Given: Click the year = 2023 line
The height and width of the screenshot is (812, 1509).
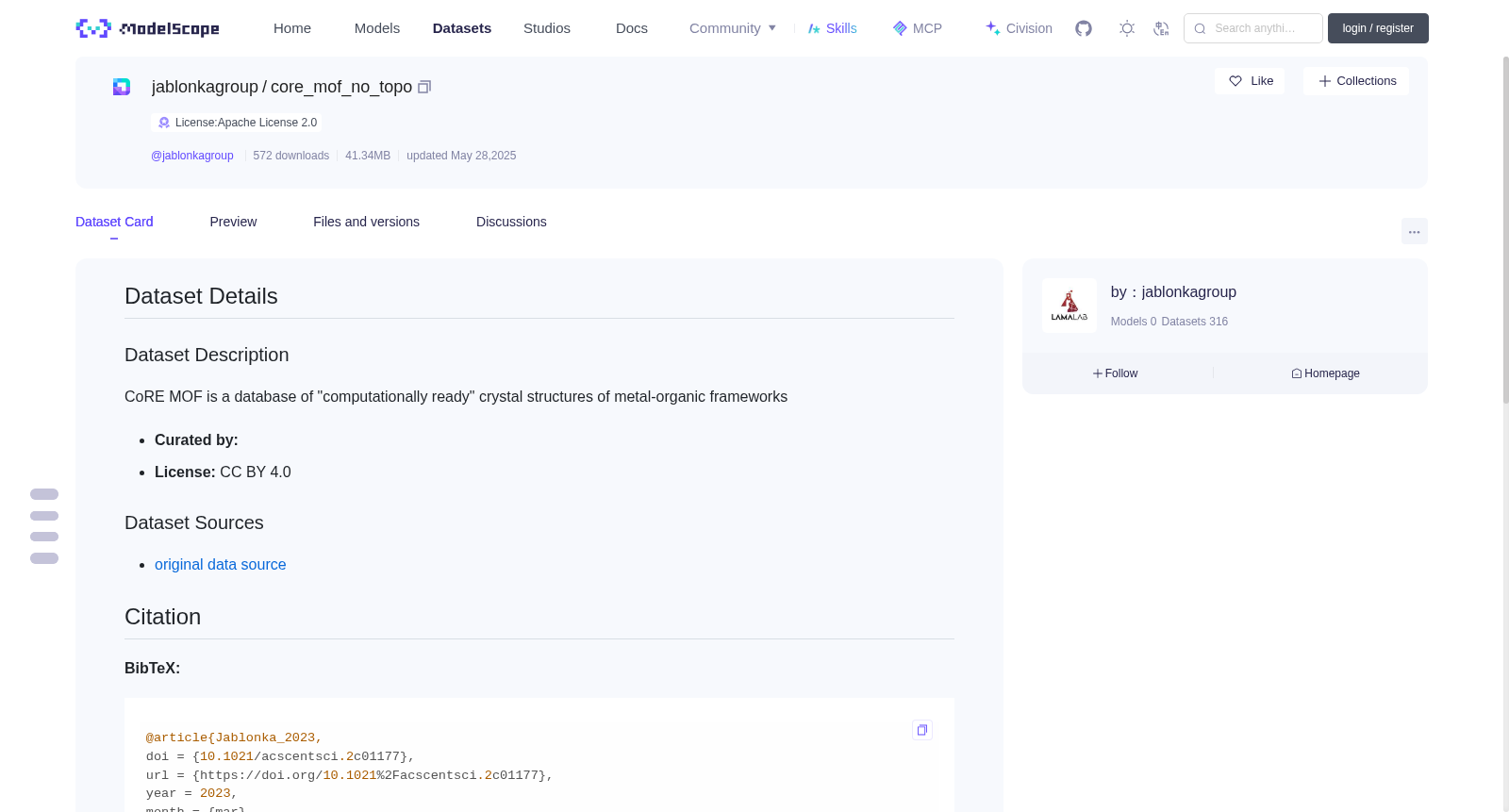Looking at the screenshot, I should click(191, 793).
